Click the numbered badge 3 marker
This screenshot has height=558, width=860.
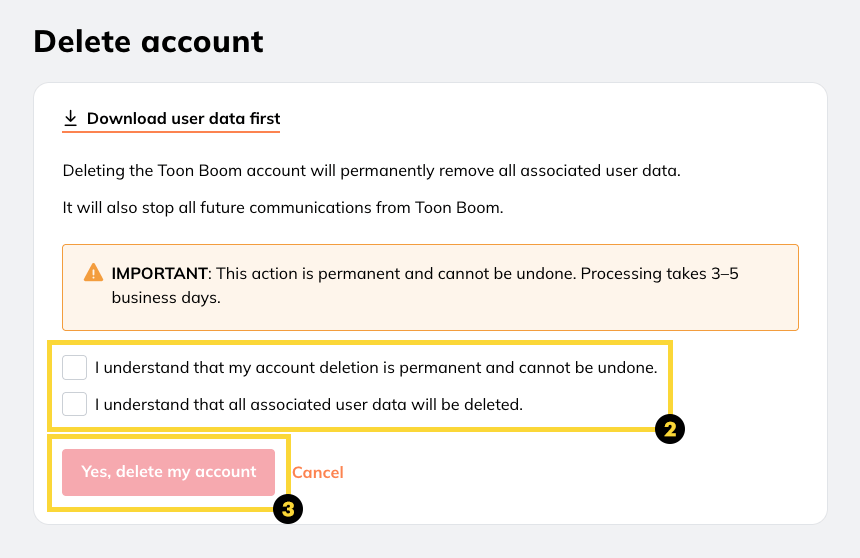point(287,509)
